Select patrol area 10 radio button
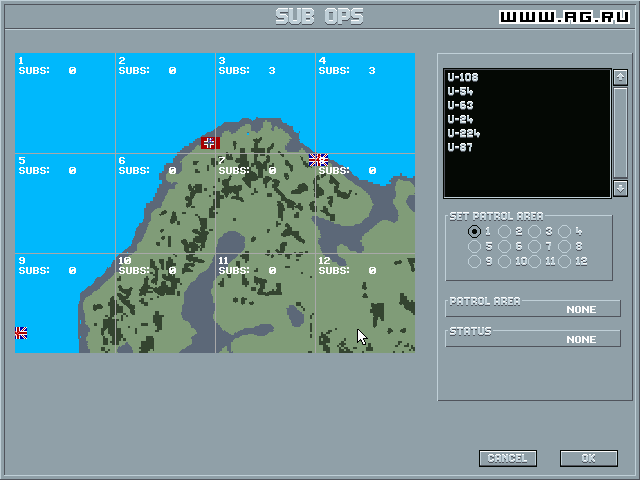The height and width of the screenshot is (480, 640). pyautogui.click(x=504, y=261)
